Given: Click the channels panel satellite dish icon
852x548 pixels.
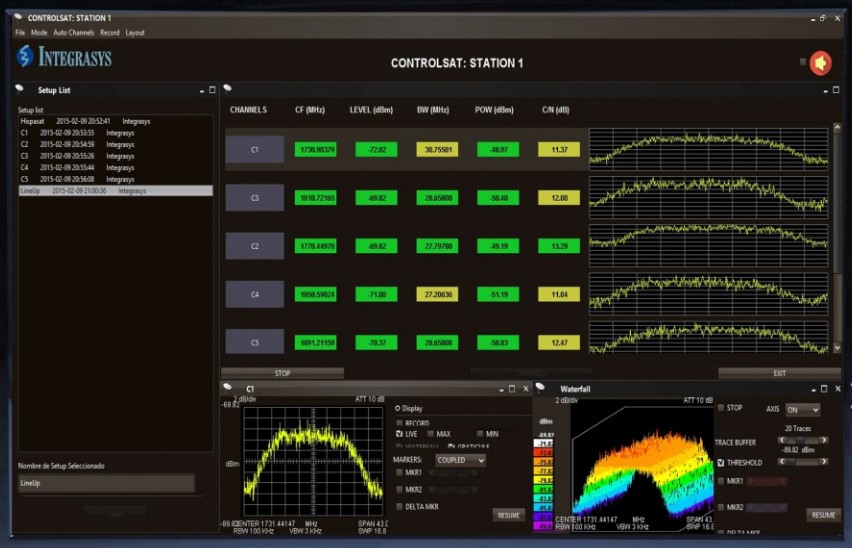Looking at the screenshot, I should [228, 89].
